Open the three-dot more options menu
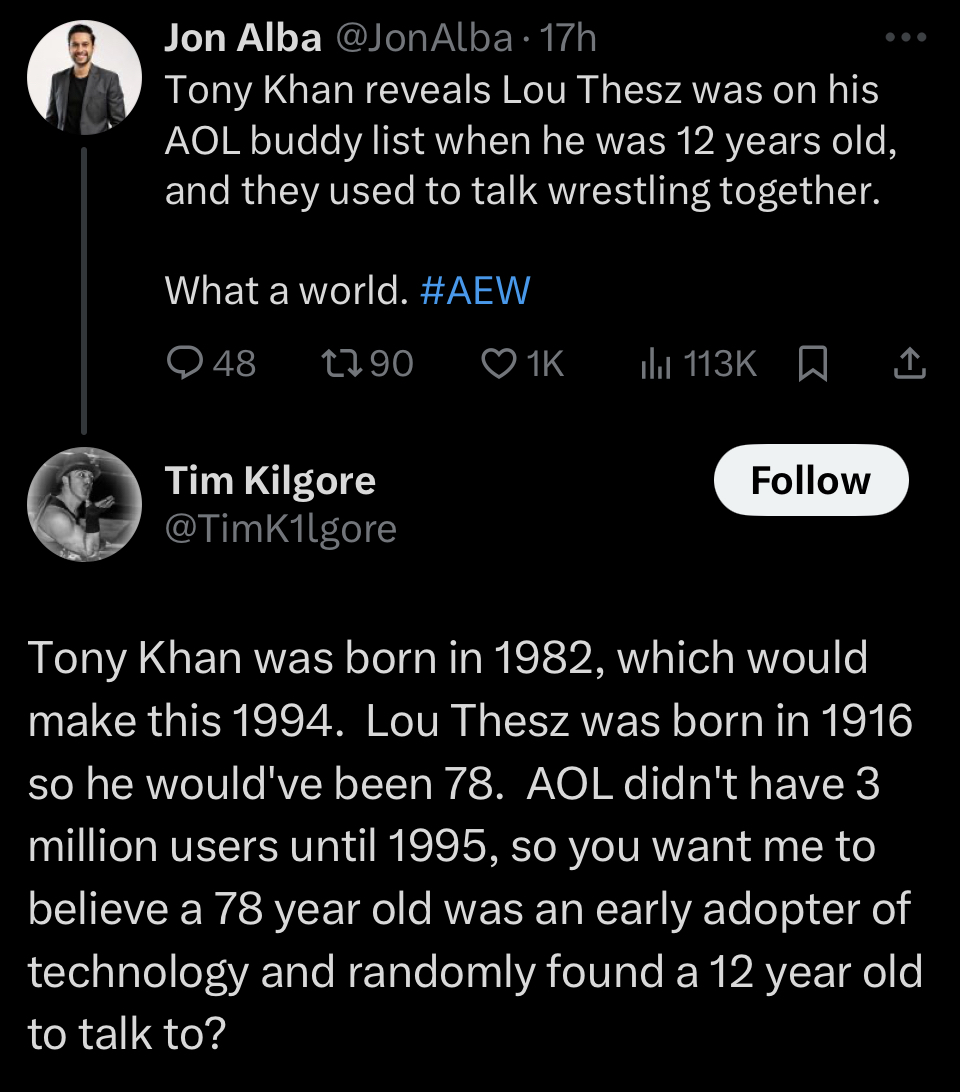Viewport: 960px width, 1092px height. coord(908,39)
